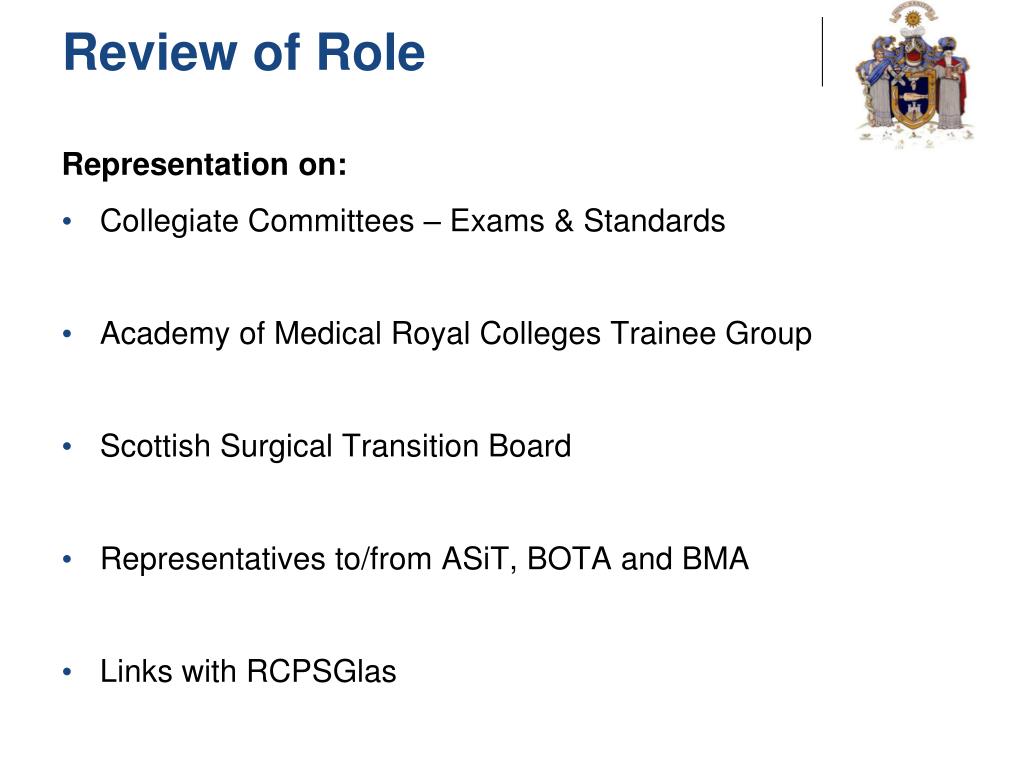Click the Review of Role title
Image resolution: width=1024 pixels, height=768 pixels.
click(x=244, y=52)
